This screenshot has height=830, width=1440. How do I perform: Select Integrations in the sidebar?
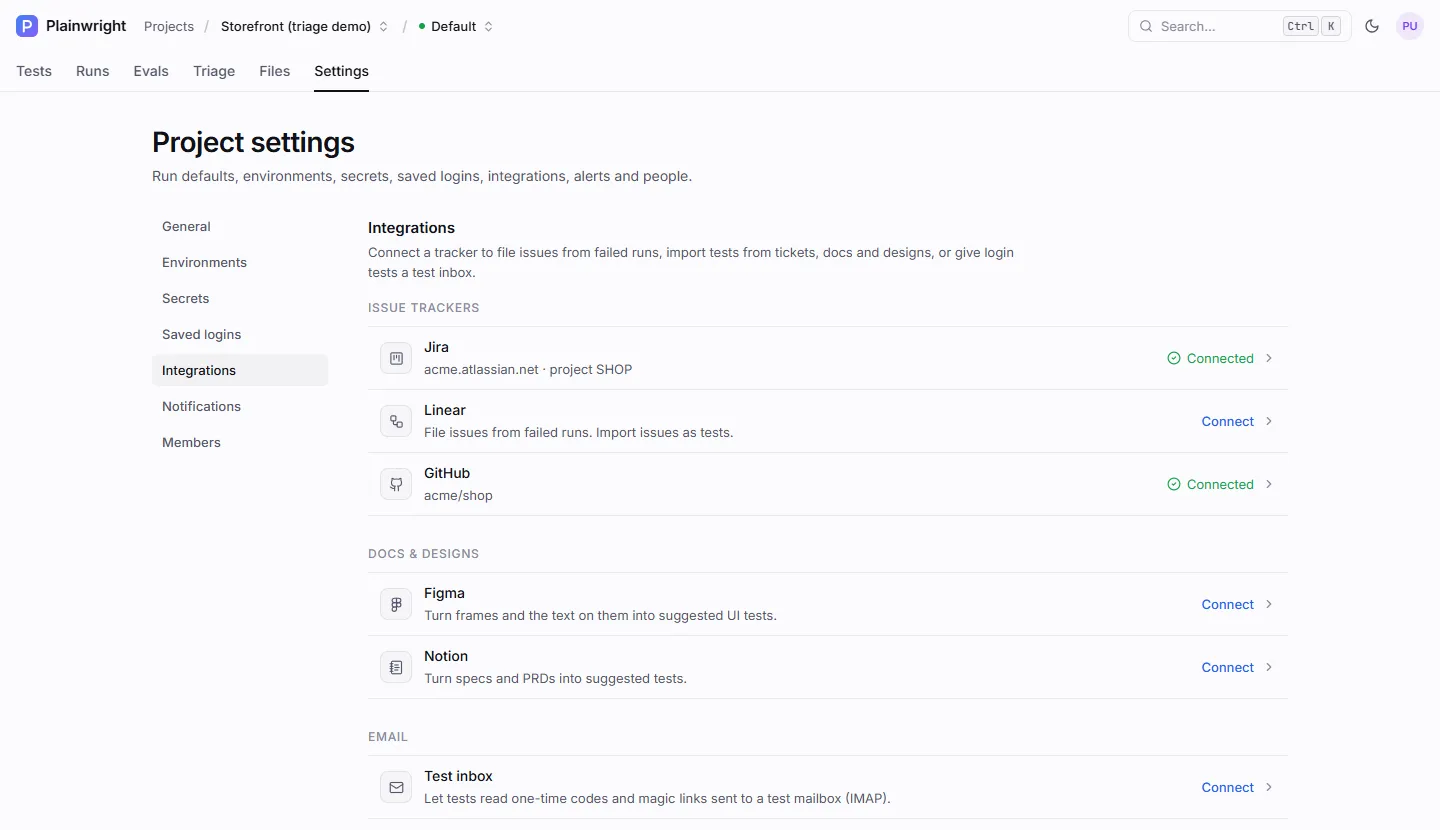click(x=240, y=370)
